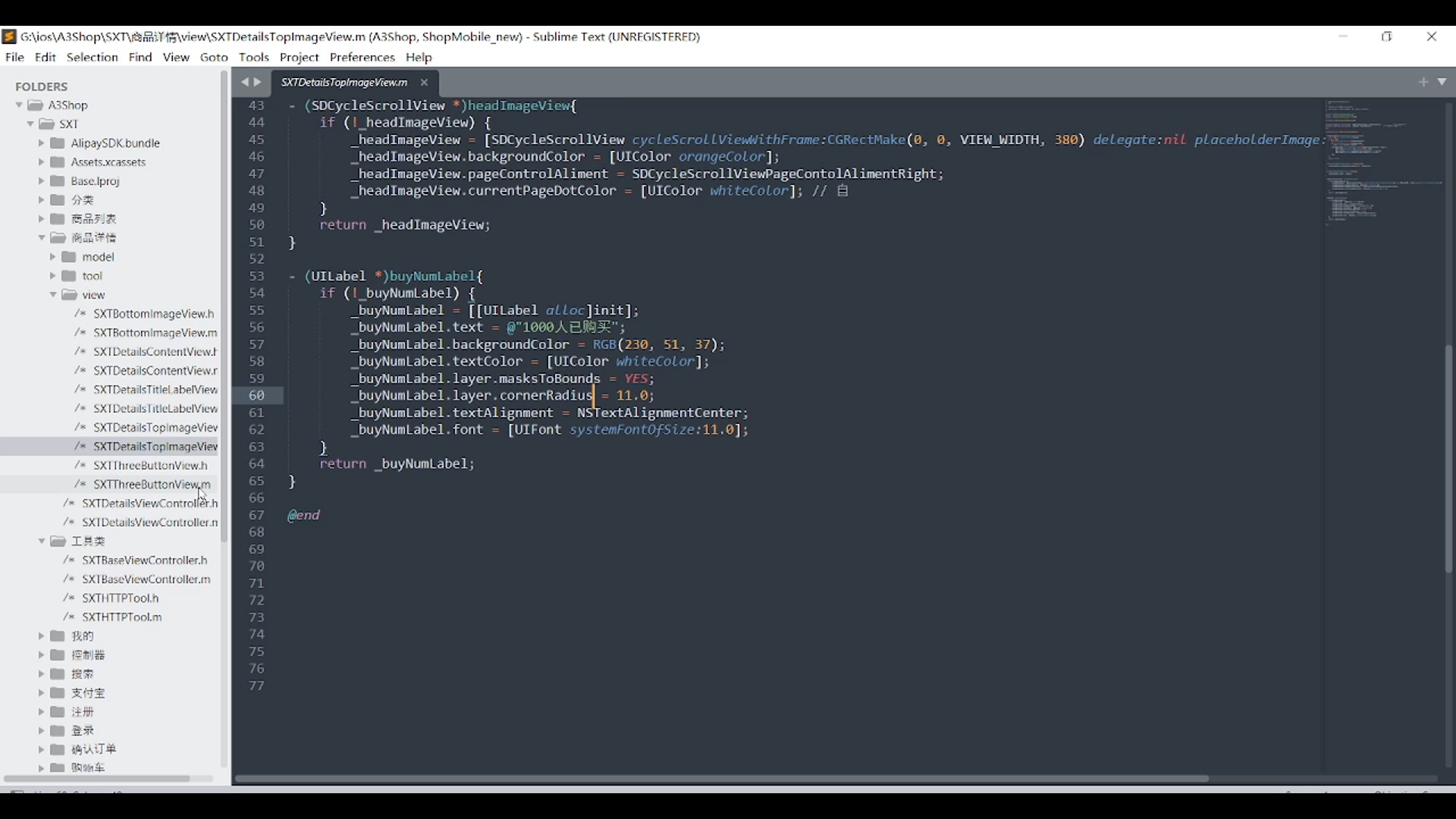Open the tab list dropdown triangle

pos(1442,81)
